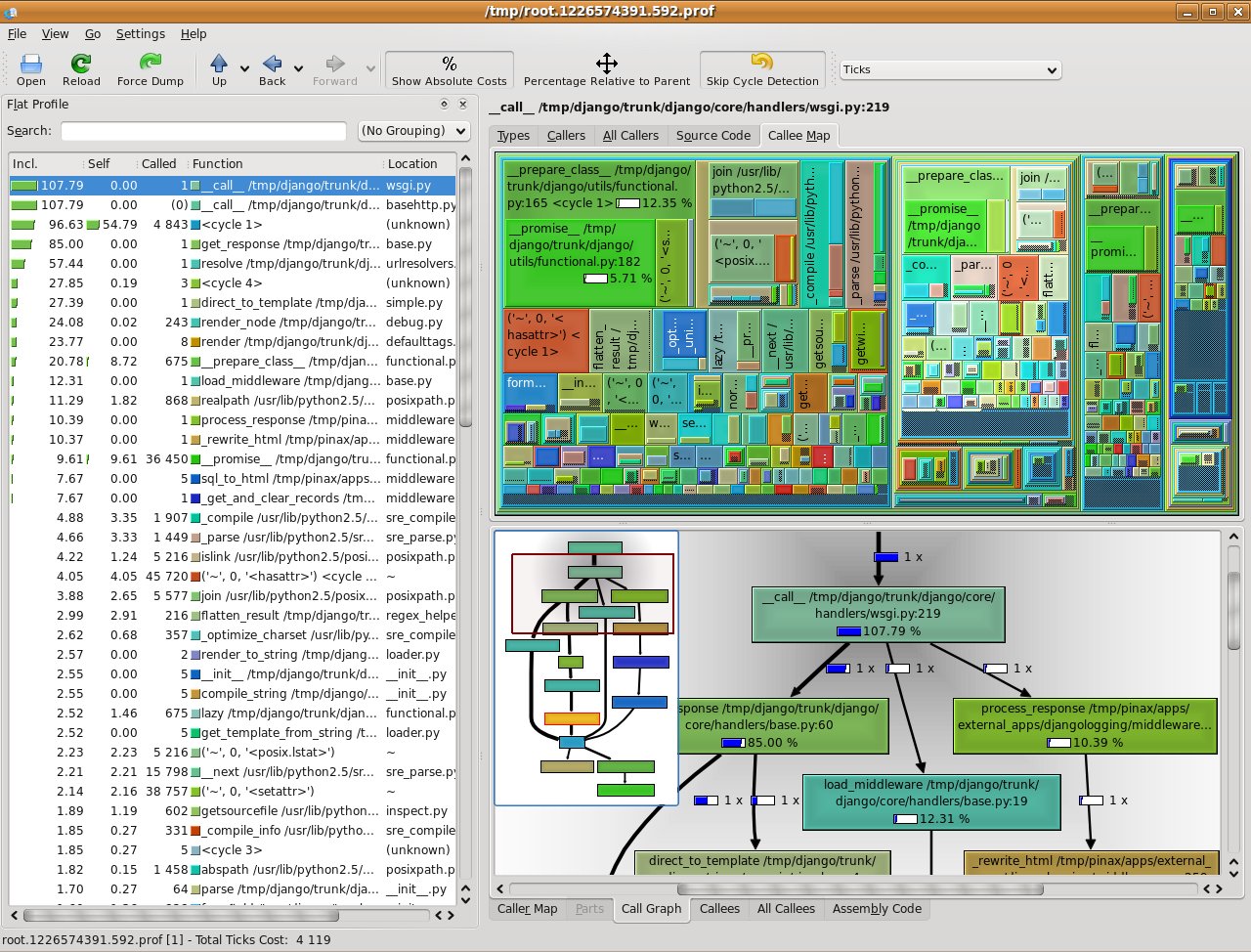Image resolution: width=1251 pixels, height=952 pixels.
Task: Select the <cycle 1> row
Action: point(233,225)
